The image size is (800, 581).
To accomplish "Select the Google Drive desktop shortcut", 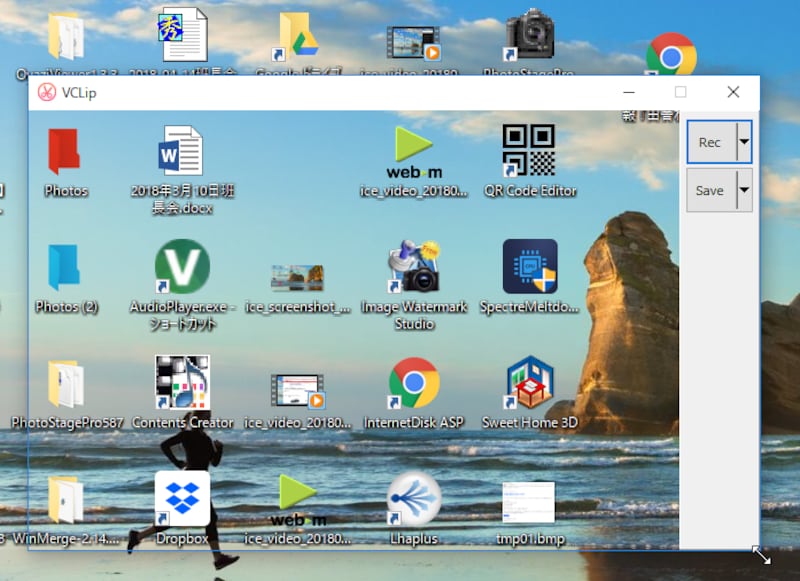I will point(297,37).
